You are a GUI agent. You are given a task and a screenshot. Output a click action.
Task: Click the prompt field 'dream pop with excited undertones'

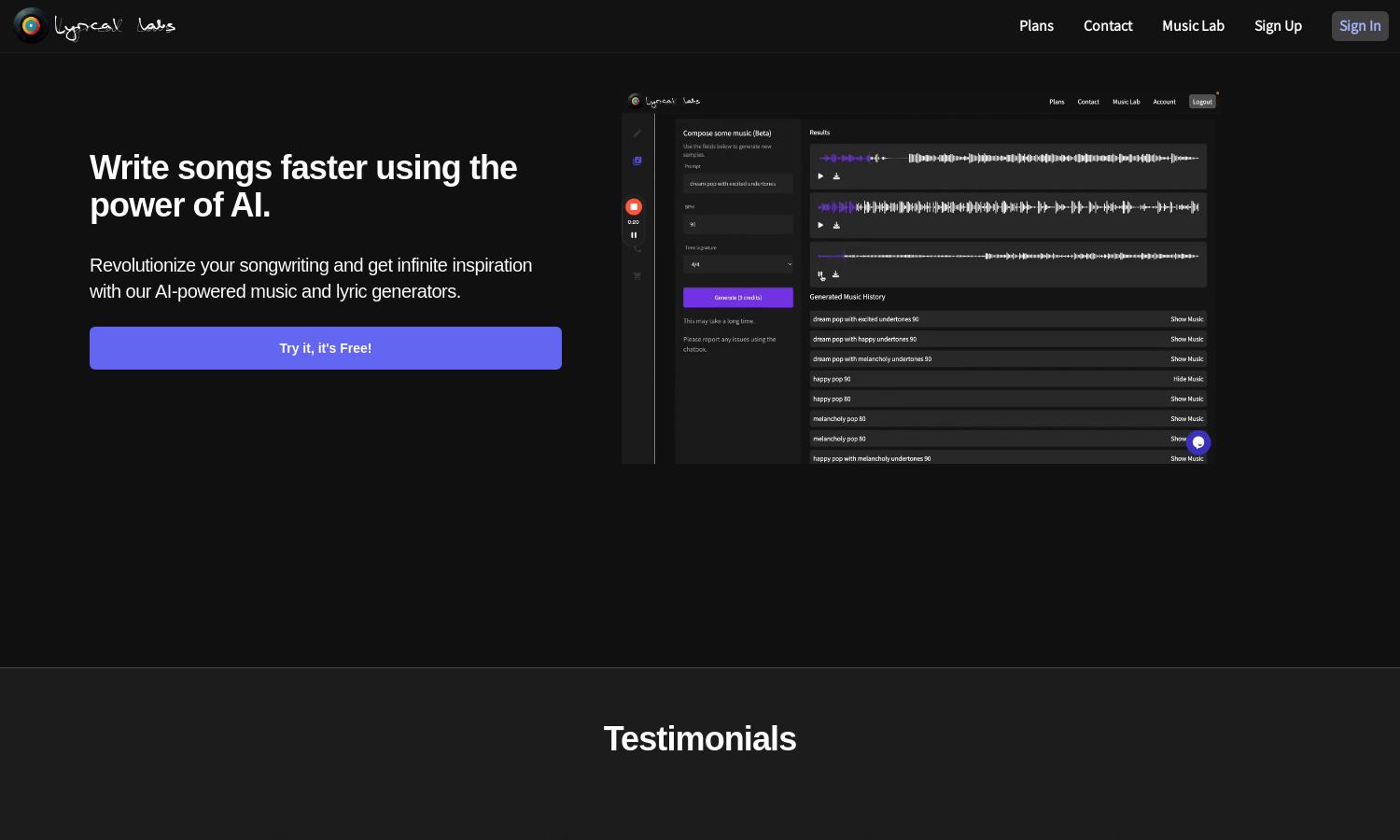(738, 184)
